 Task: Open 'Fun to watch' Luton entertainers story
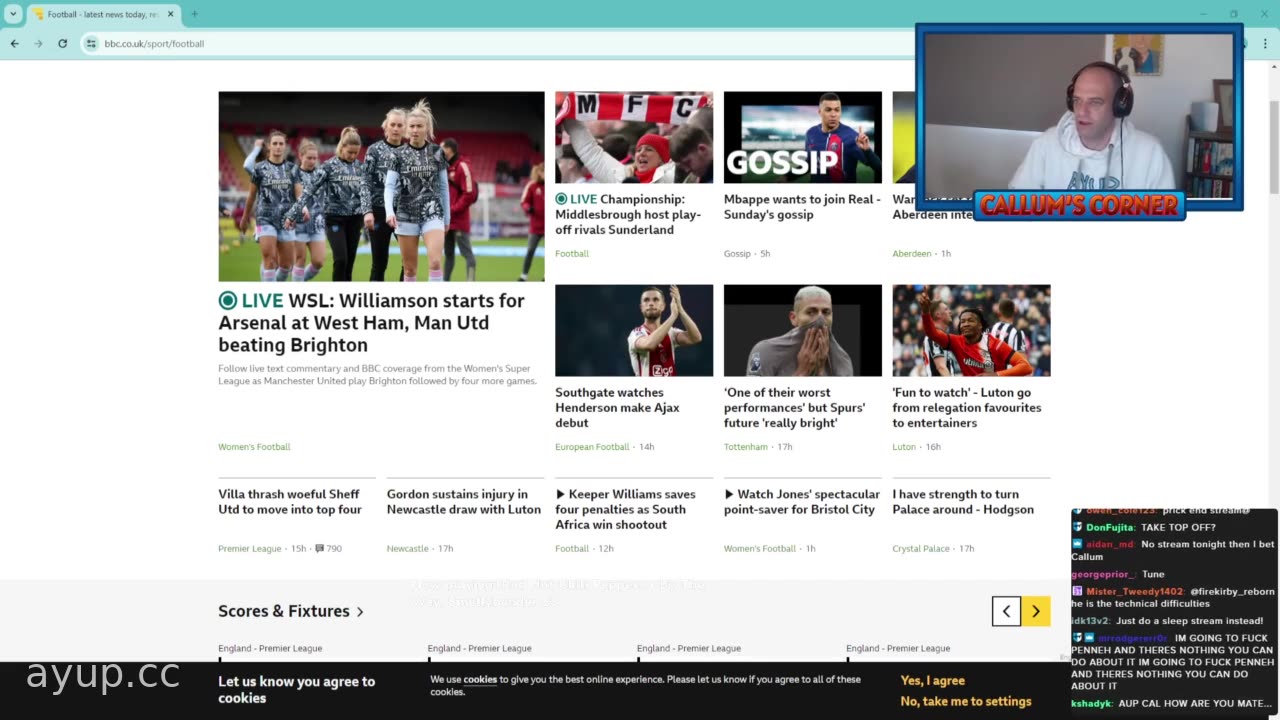pyautogui.click(x=967, y=407)
